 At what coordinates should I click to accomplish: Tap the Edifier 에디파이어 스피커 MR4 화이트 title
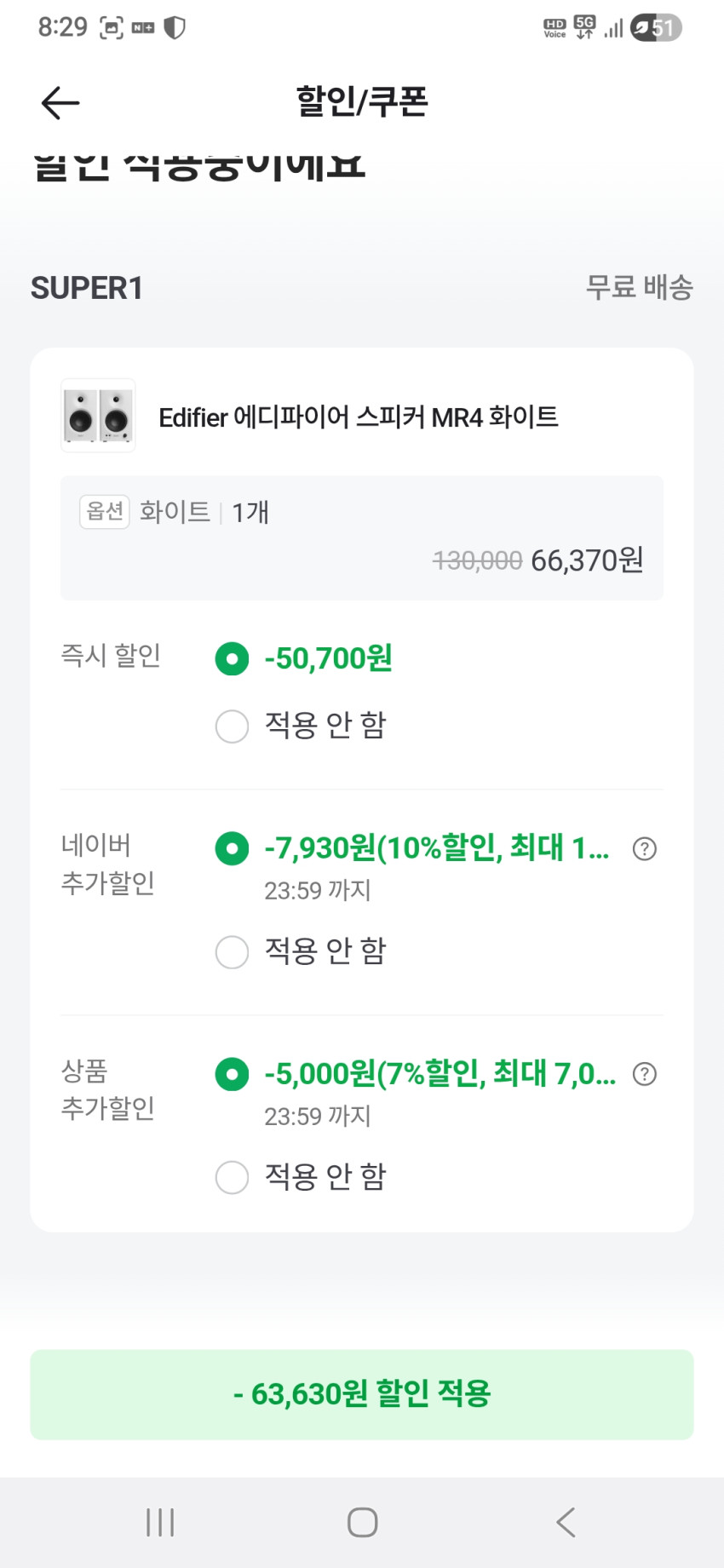pyautogui.click(x=358, y=417)
